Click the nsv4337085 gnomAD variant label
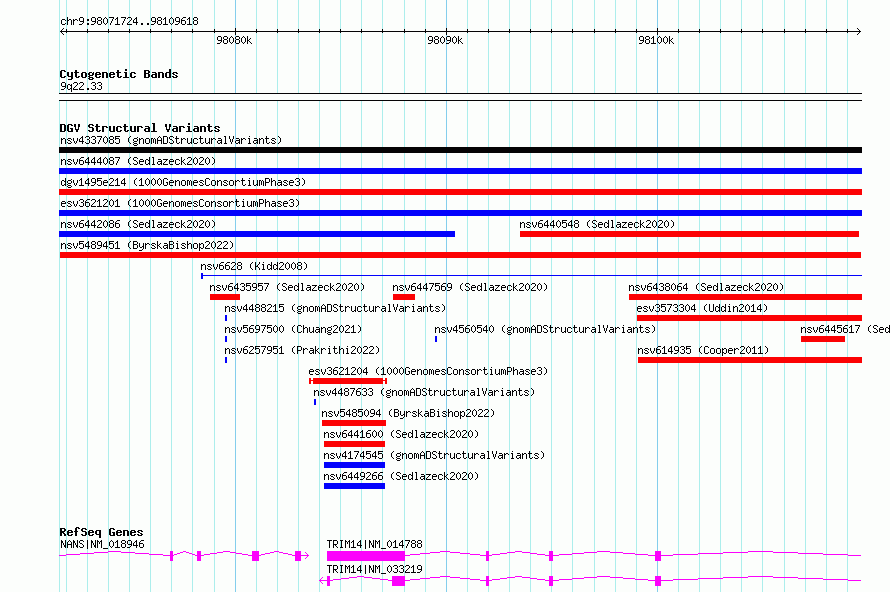 pyautogui.click(x=171, y=140)
